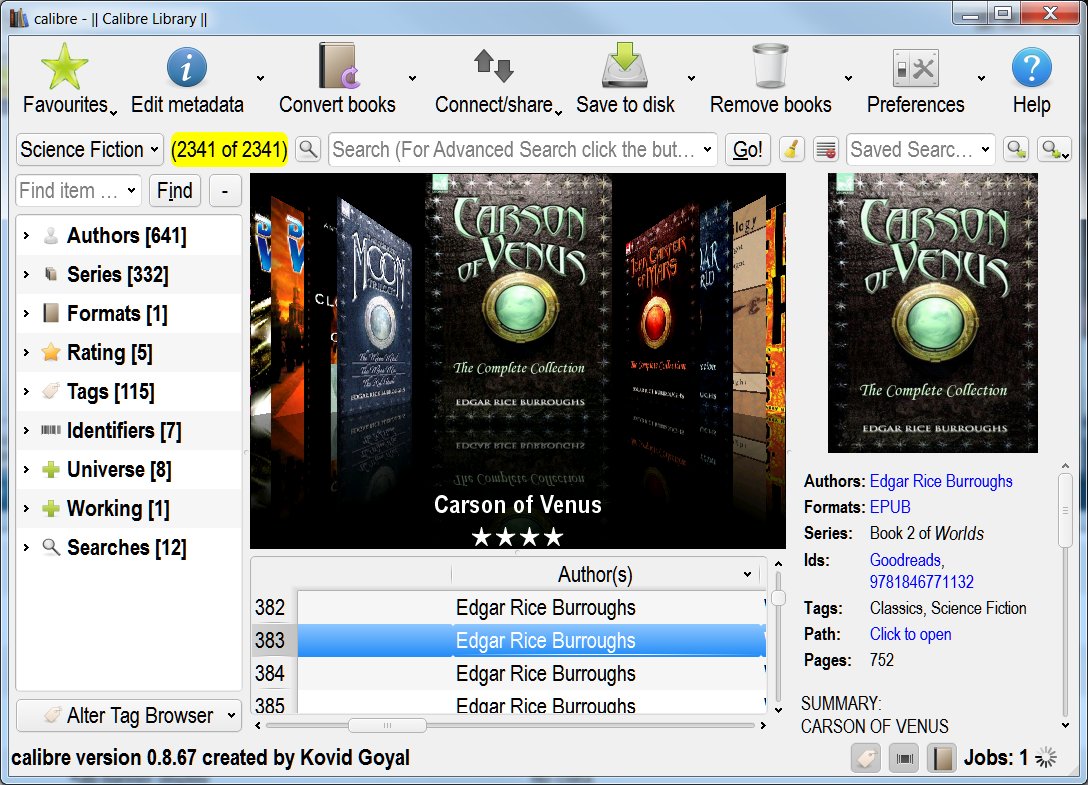Open the 9781846771132 ISBN link
This screenshot has height=785, width=1088.
click(x=921, y=582)
